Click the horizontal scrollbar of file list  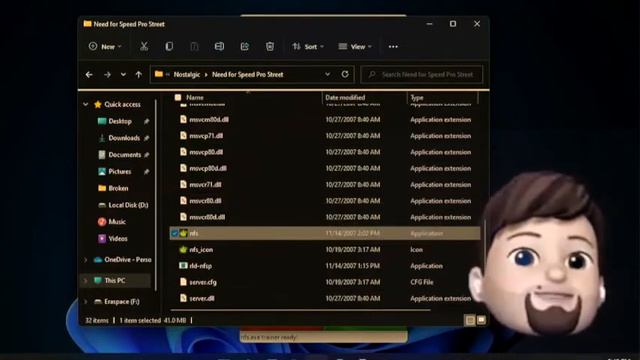coord(301,310)
